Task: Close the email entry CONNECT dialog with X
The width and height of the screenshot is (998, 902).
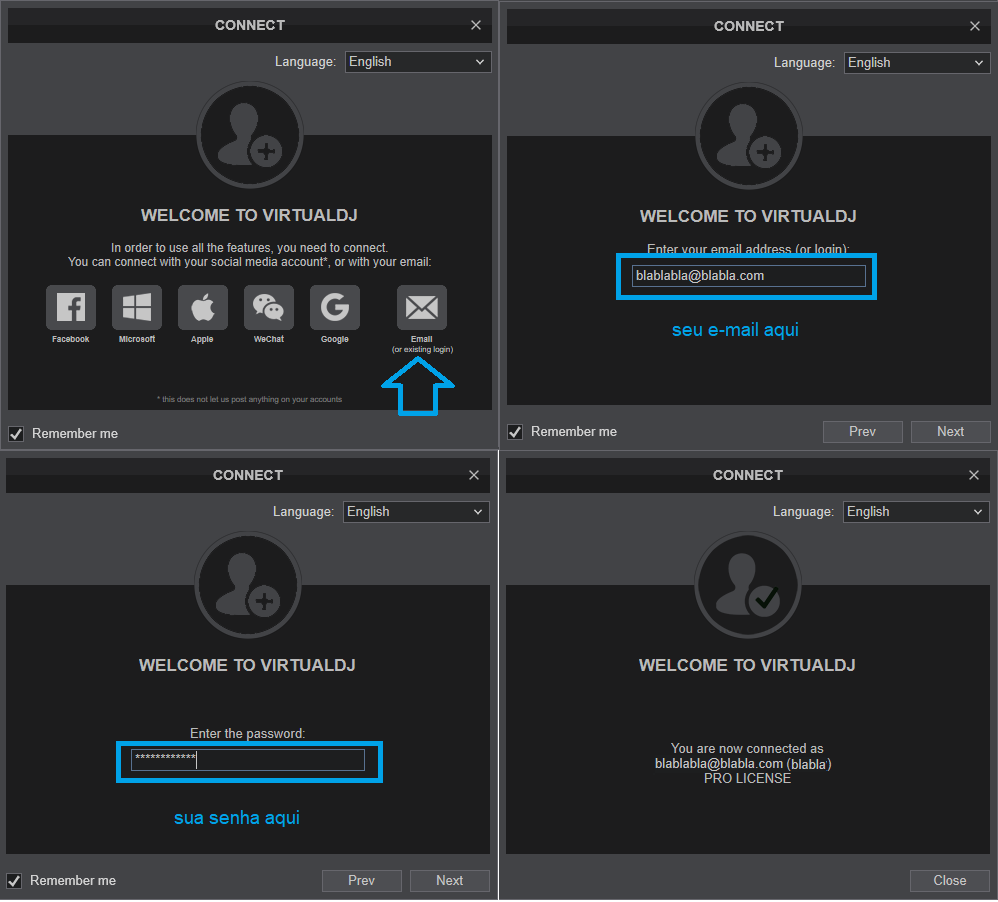Action: (974, 26)
